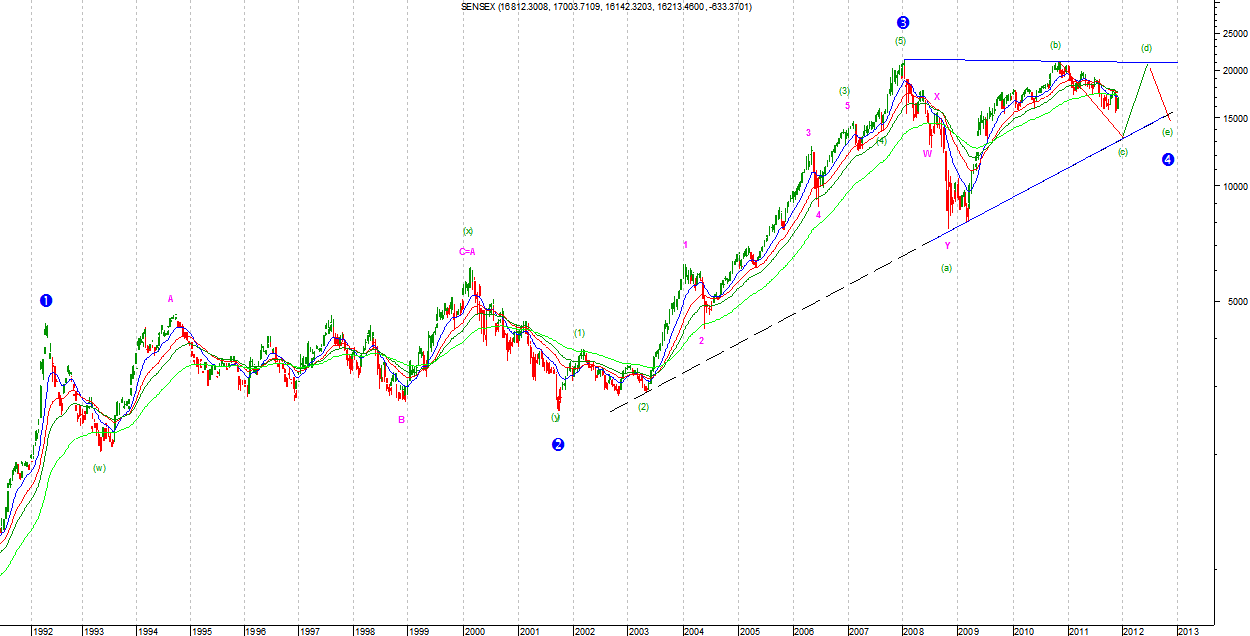Select the pink Y wave label
Image resolution: width=1250 pixels, height=636 pixels.
coord(947,245)
